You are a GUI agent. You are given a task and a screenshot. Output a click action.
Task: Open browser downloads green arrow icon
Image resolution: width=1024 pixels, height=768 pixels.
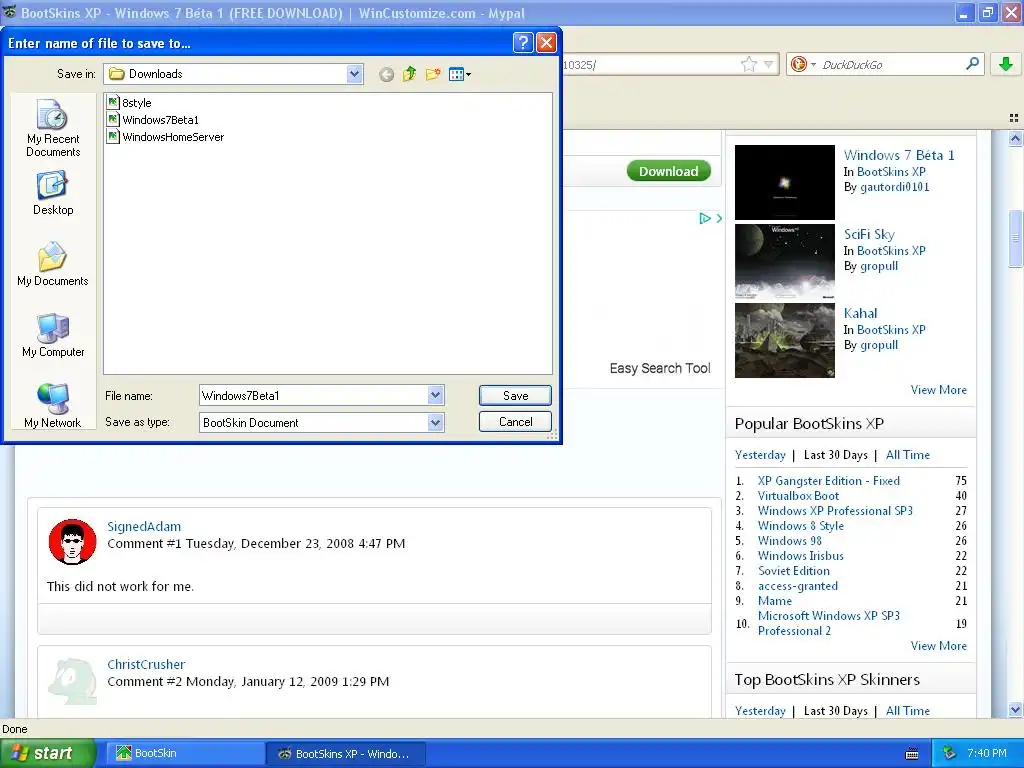[x=1006, y=64]
